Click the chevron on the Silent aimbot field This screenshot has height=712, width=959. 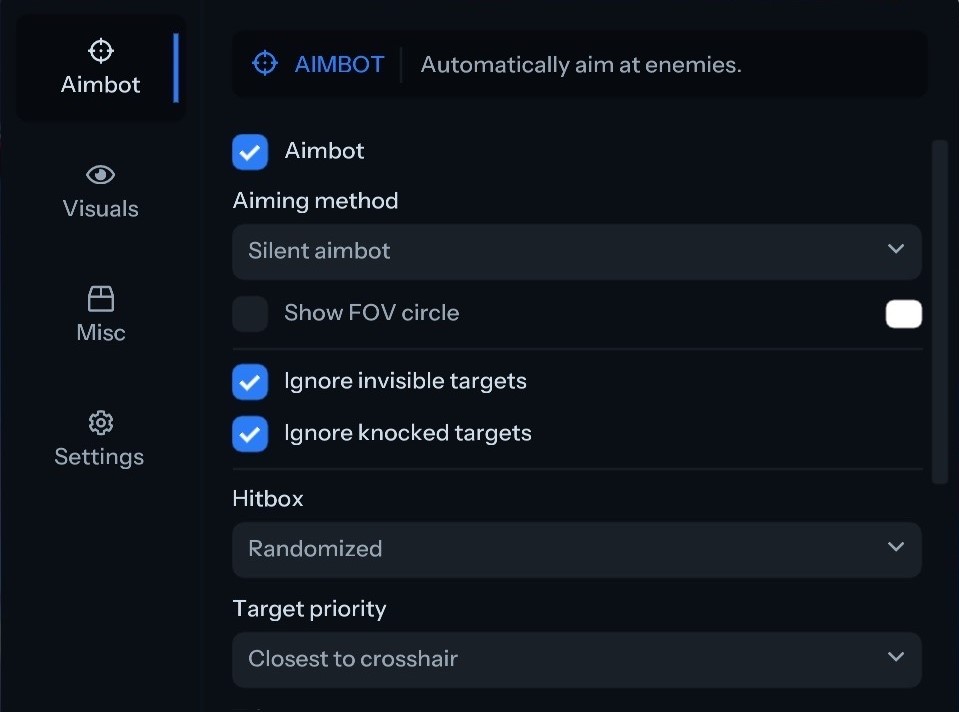[x=895, y=249]
